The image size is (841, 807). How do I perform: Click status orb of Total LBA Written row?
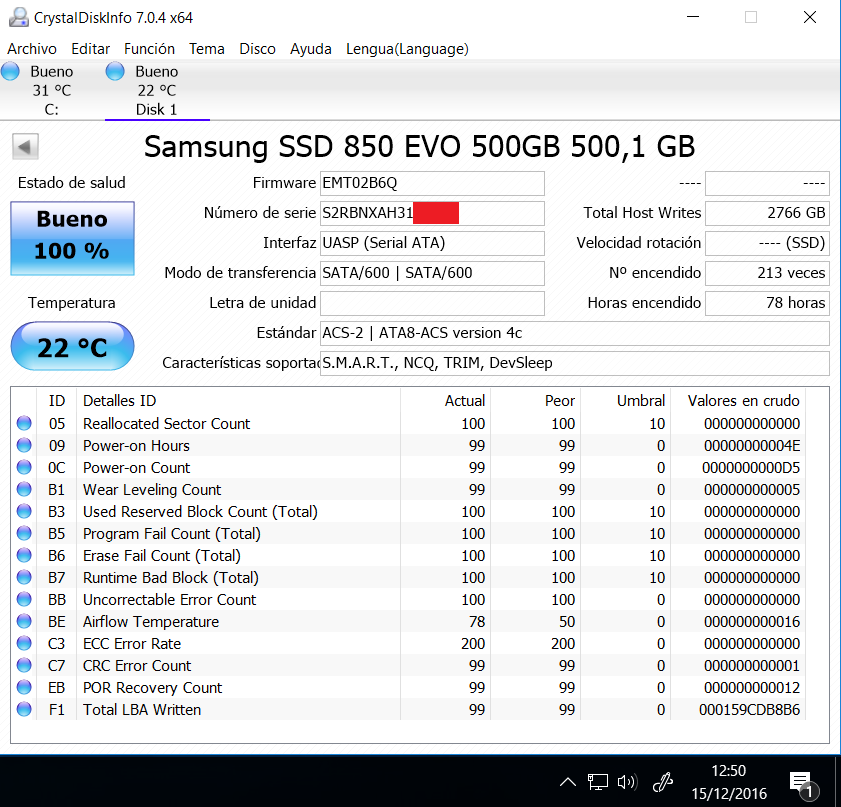coord(24,709)
